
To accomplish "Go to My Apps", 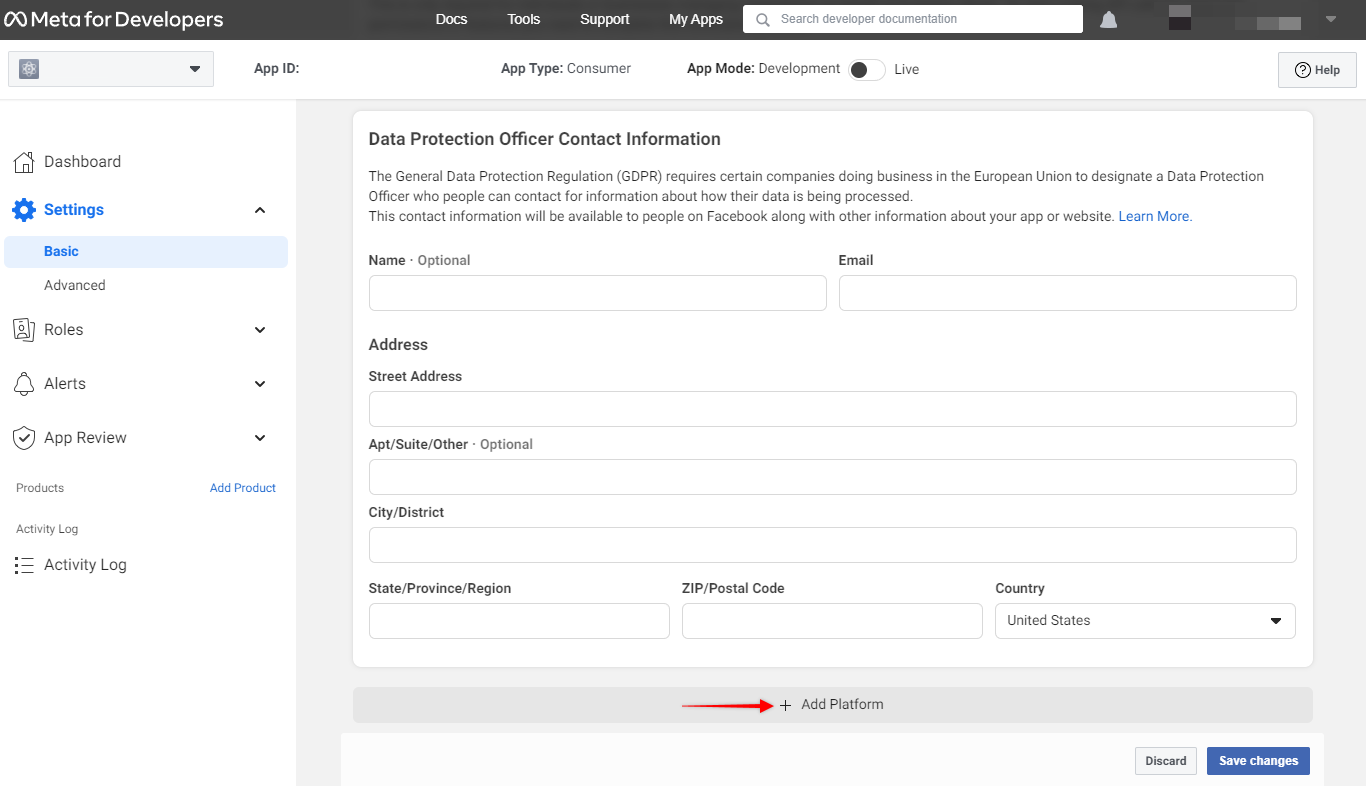I will coord(696,19).
